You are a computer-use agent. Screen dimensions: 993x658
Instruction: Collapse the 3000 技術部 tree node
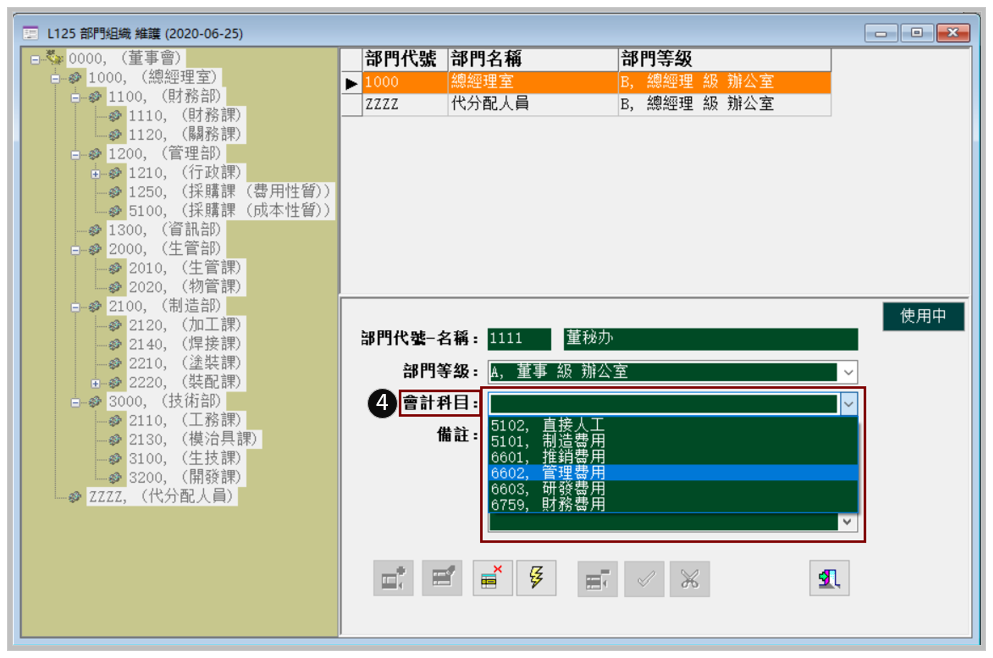[x=75, y=402]
